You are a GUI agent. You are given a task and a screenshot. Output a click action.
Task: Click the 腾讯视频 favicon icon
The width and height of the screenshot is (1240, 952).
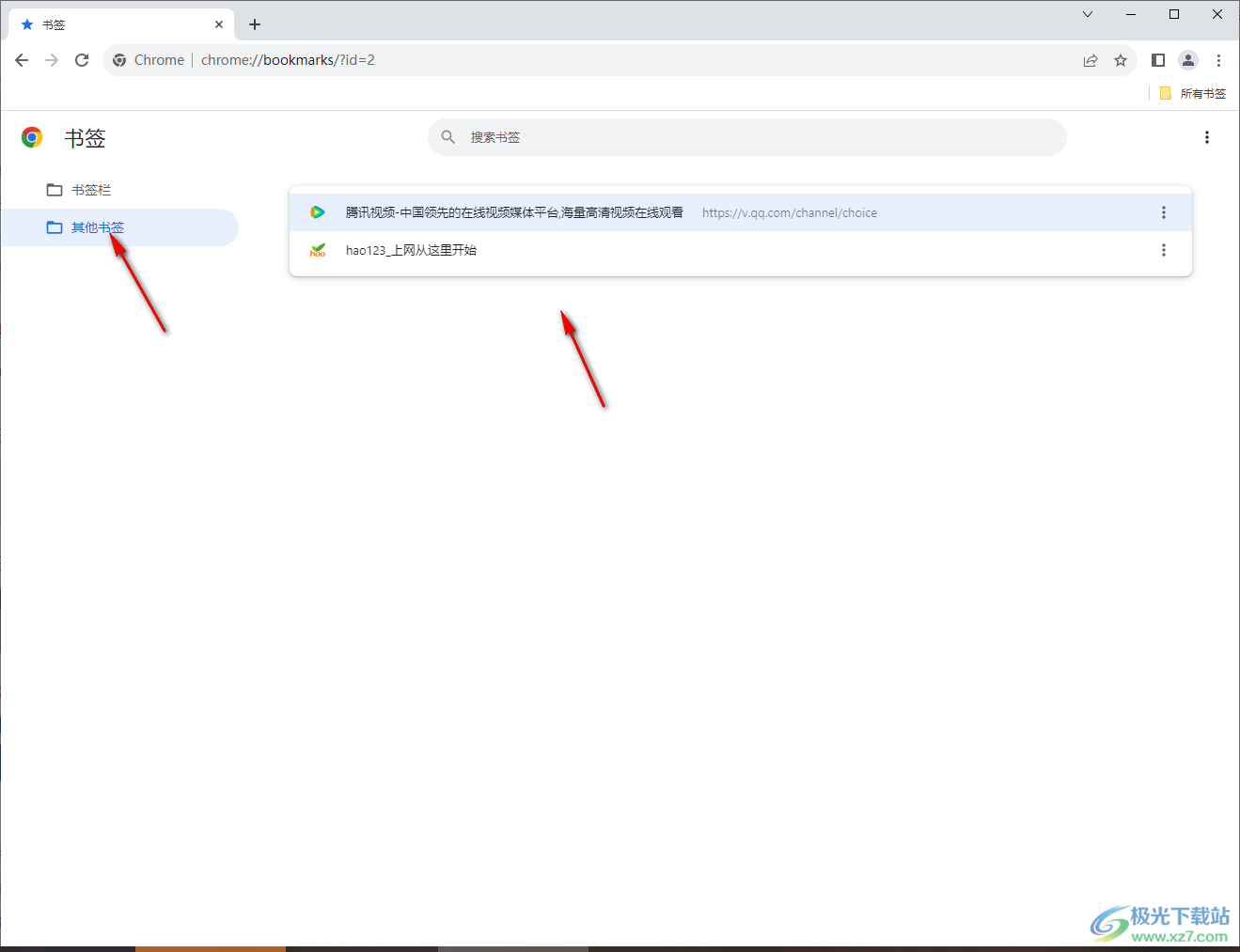tap(318, 212)
